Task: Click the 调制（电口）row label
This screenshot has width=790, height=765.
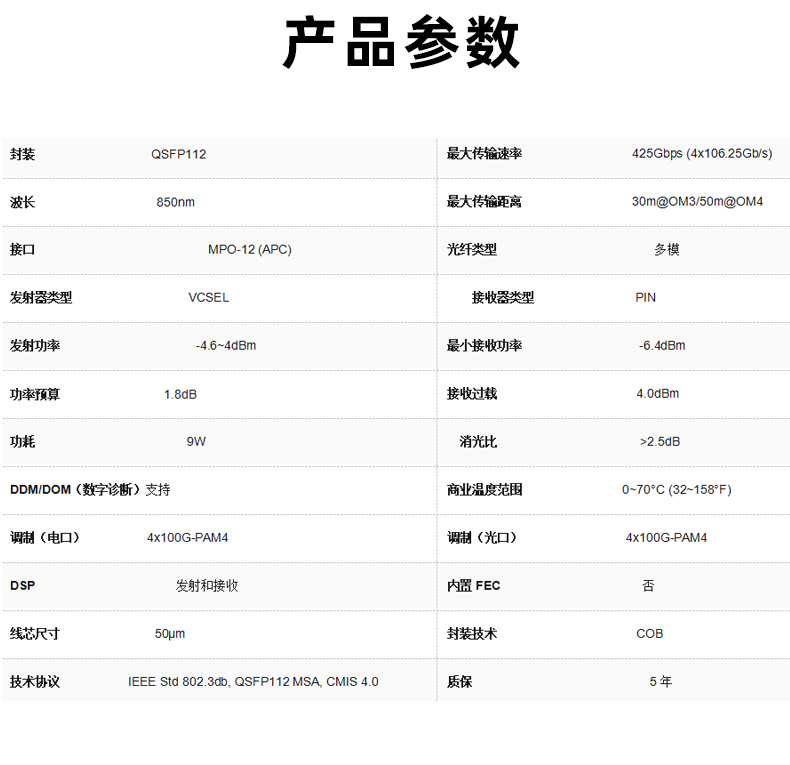Action: (45, 538)
